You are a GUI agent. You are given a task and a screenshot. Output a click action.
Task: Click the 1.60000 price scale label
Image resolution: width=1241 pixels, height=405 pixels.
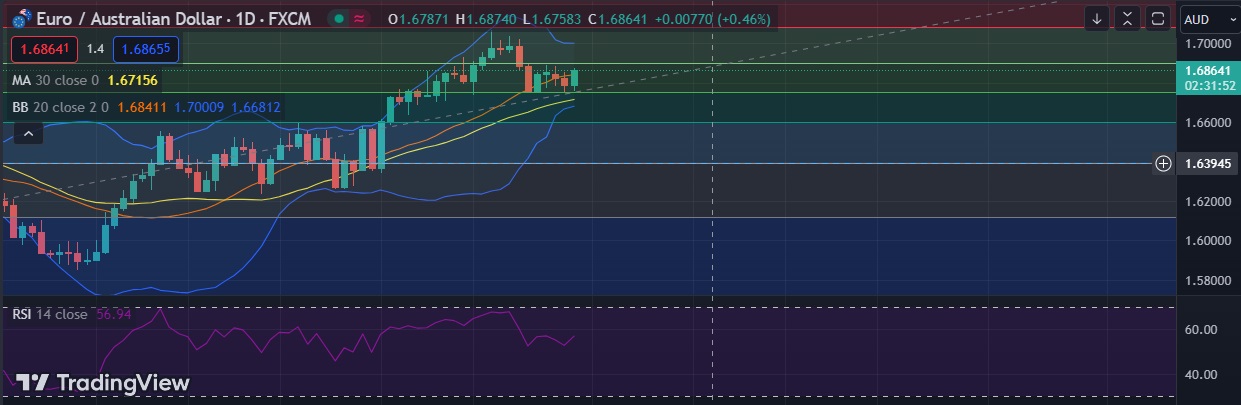click(x=1207, y=241)
